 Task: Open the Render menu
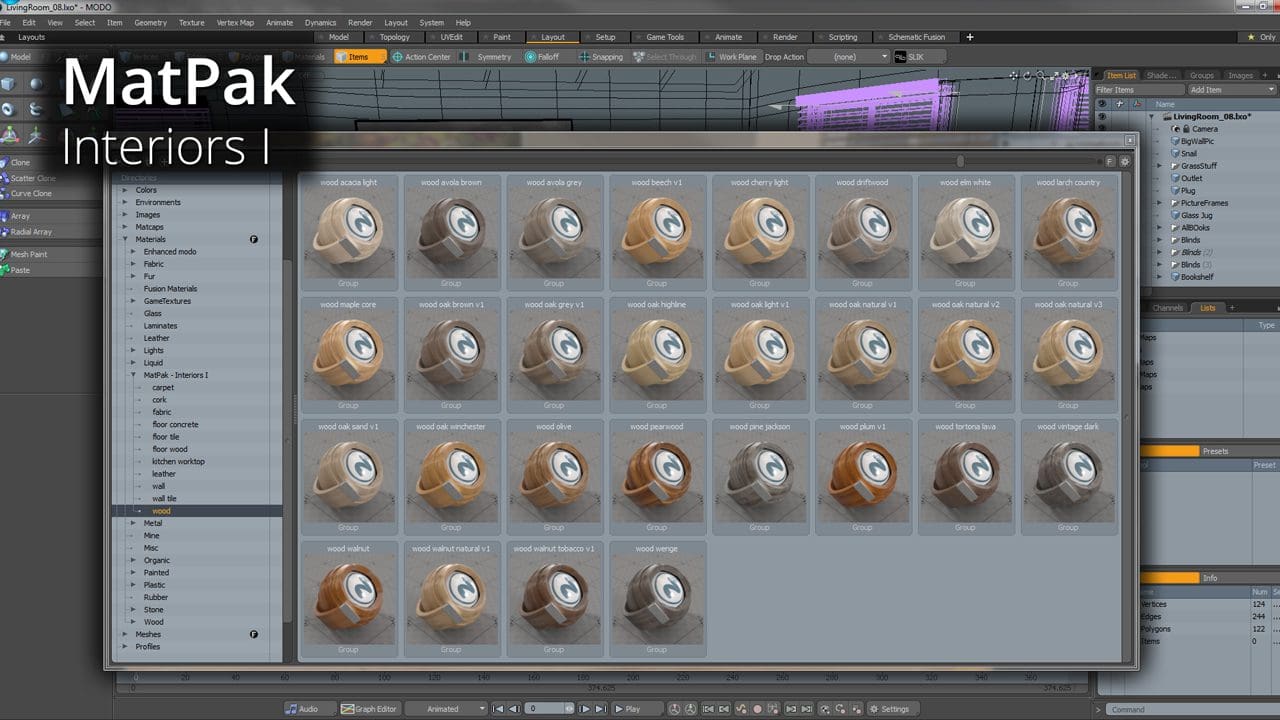click(360, 22)
